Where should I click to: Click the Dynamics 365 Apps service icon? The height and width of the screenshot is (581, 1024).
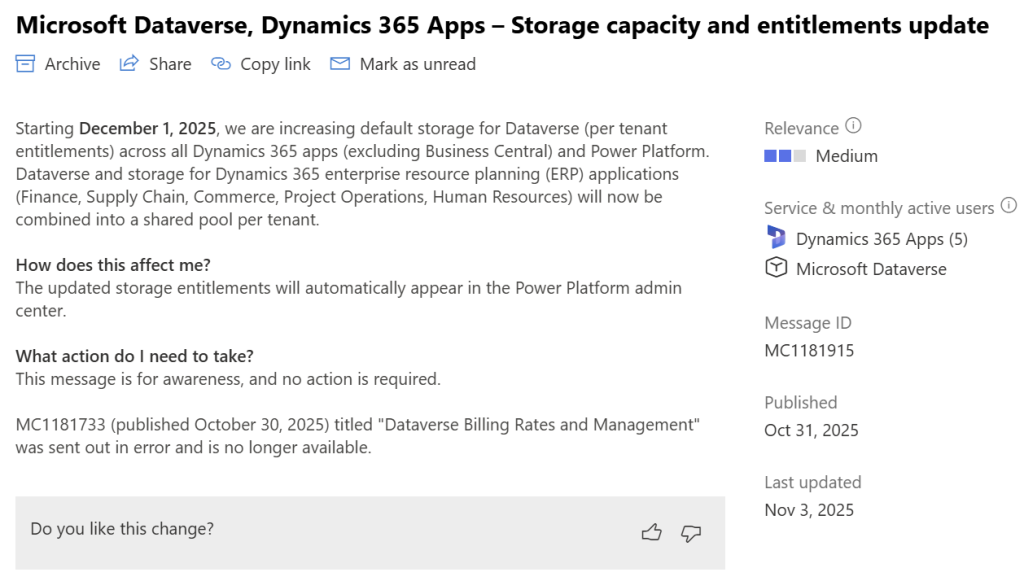coord(778,238)
